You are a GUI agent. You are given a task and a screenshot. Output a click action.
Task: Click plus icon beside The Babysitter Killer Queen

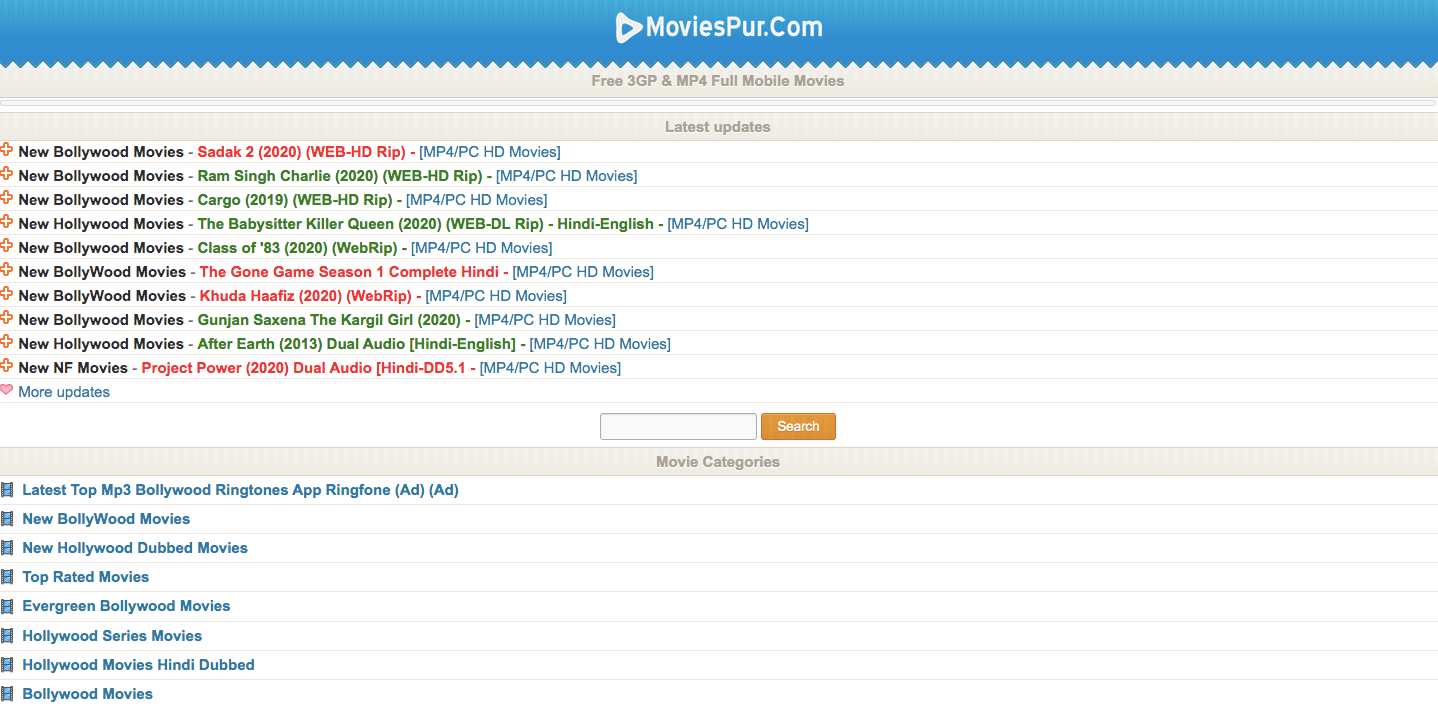(7, 222)
